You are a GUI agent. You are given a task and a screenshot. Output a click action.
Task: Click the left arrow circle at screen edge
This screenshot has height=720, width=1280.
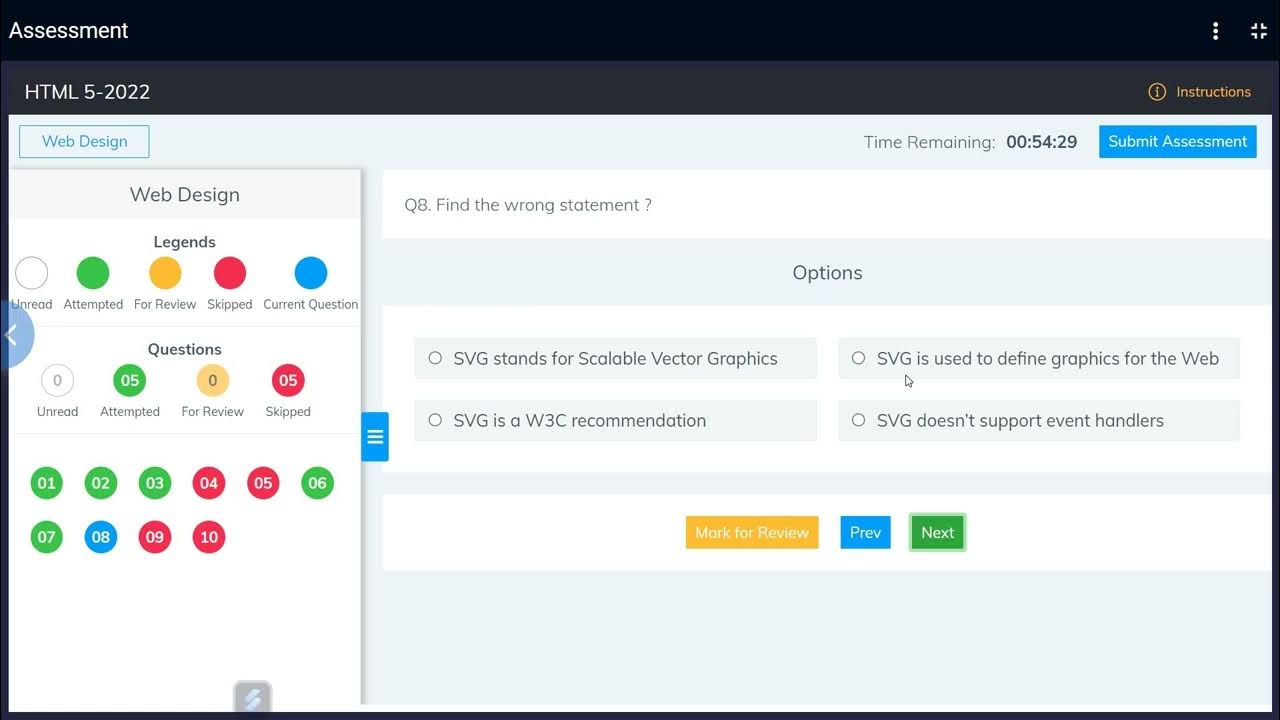(14, 335)
